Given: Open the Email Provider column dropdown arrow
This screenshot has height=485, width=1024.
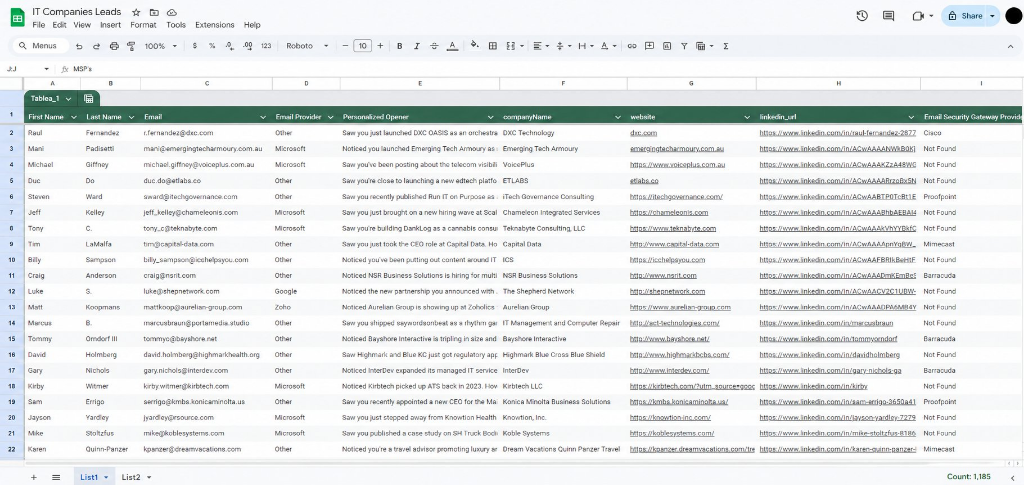Looking at the screenshot, I should [328, 117].
